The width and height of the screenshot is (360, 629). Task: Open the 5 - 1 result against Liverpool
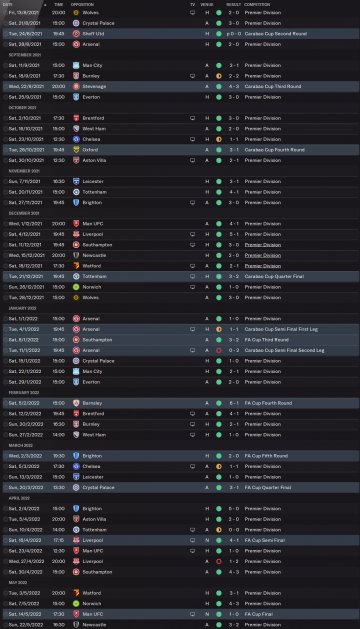coord(234,234)
